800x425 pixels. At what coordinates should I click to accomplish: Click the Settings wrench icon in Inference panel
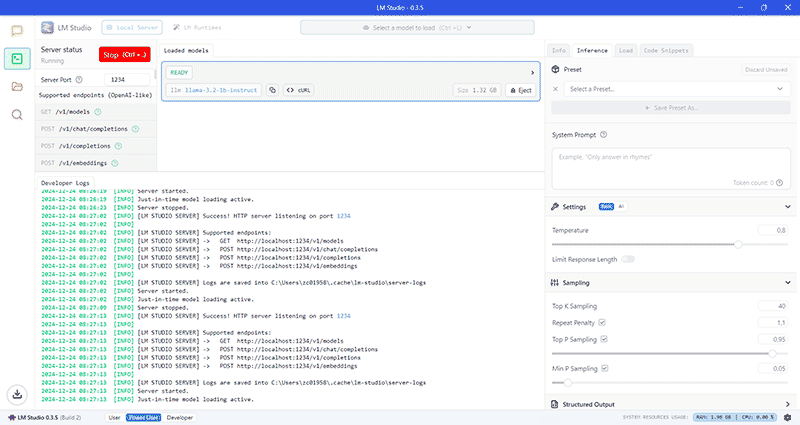tap(555, 207)
